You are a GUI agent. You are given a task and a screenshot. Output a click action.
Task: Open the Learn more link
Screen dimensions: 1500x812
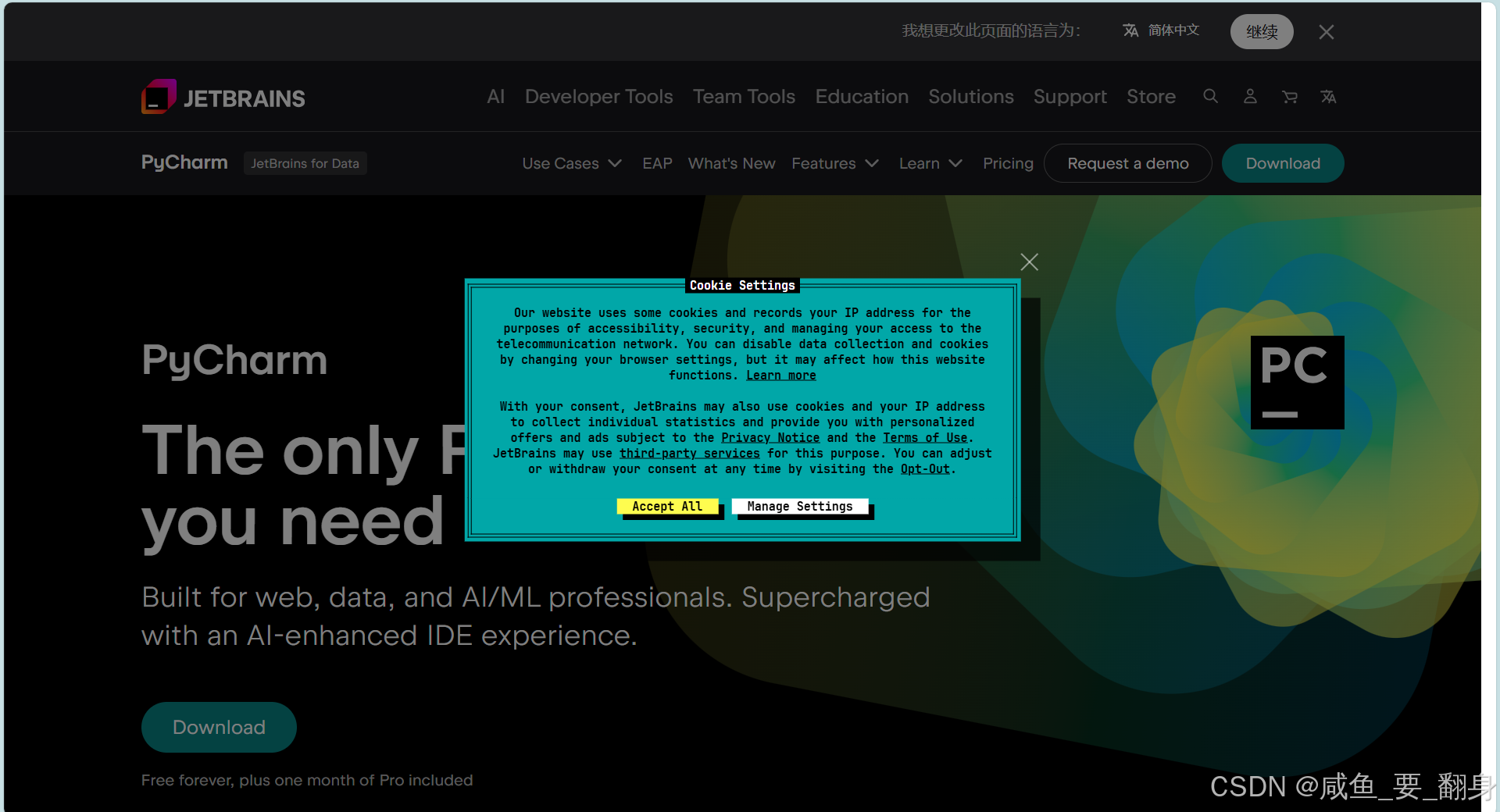[x=781, y=376]
